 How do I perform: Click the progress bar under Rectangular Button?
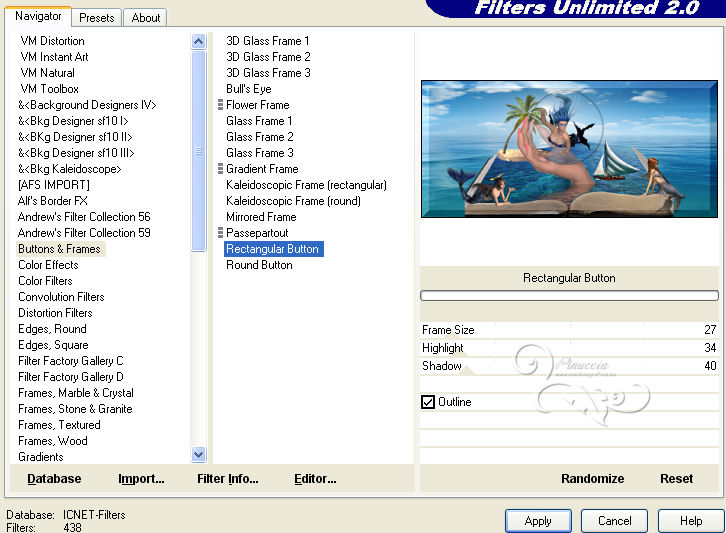tap(569, 295)
